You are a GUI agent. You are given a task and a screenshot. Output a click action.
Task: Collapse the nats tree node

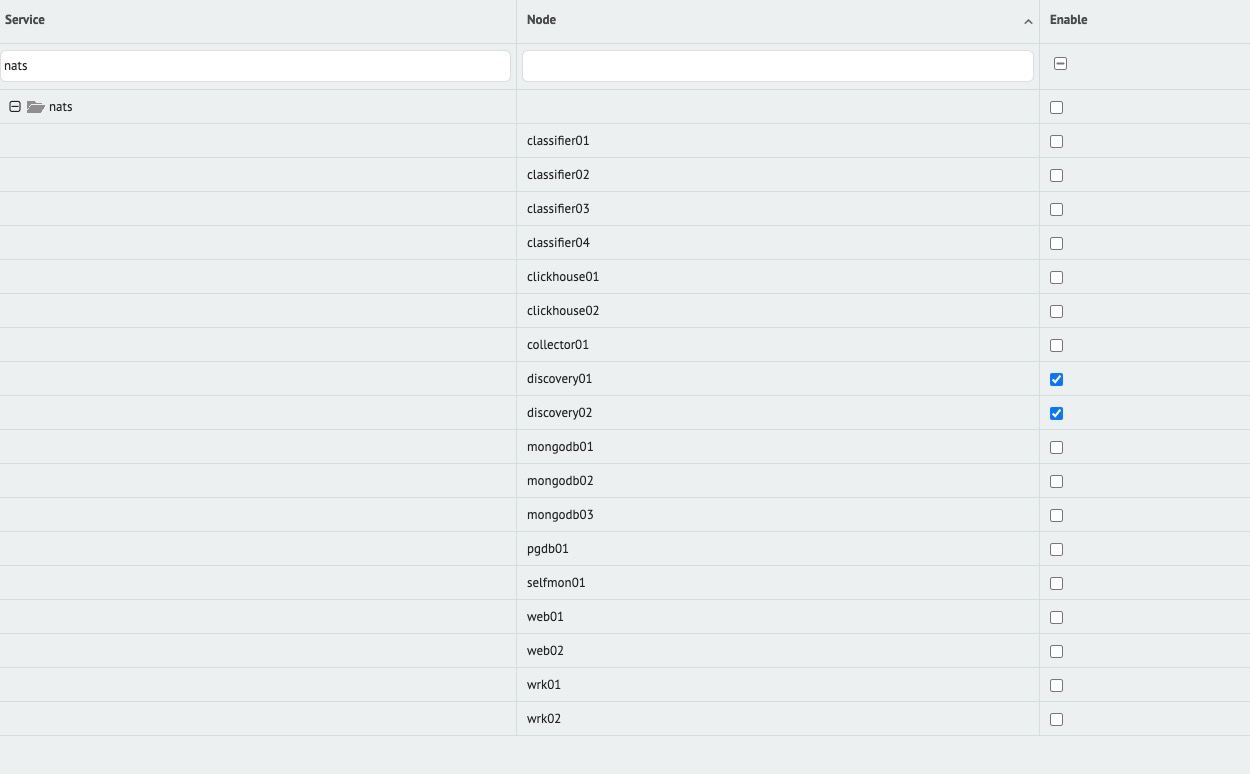tap(15, 107)
